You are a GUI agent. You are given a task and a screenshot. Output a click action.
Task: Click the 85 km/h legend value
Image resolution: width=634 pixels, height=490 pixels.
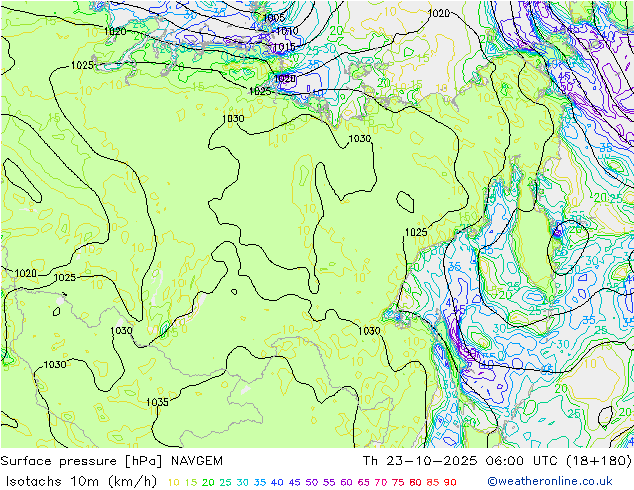[433, 482]
